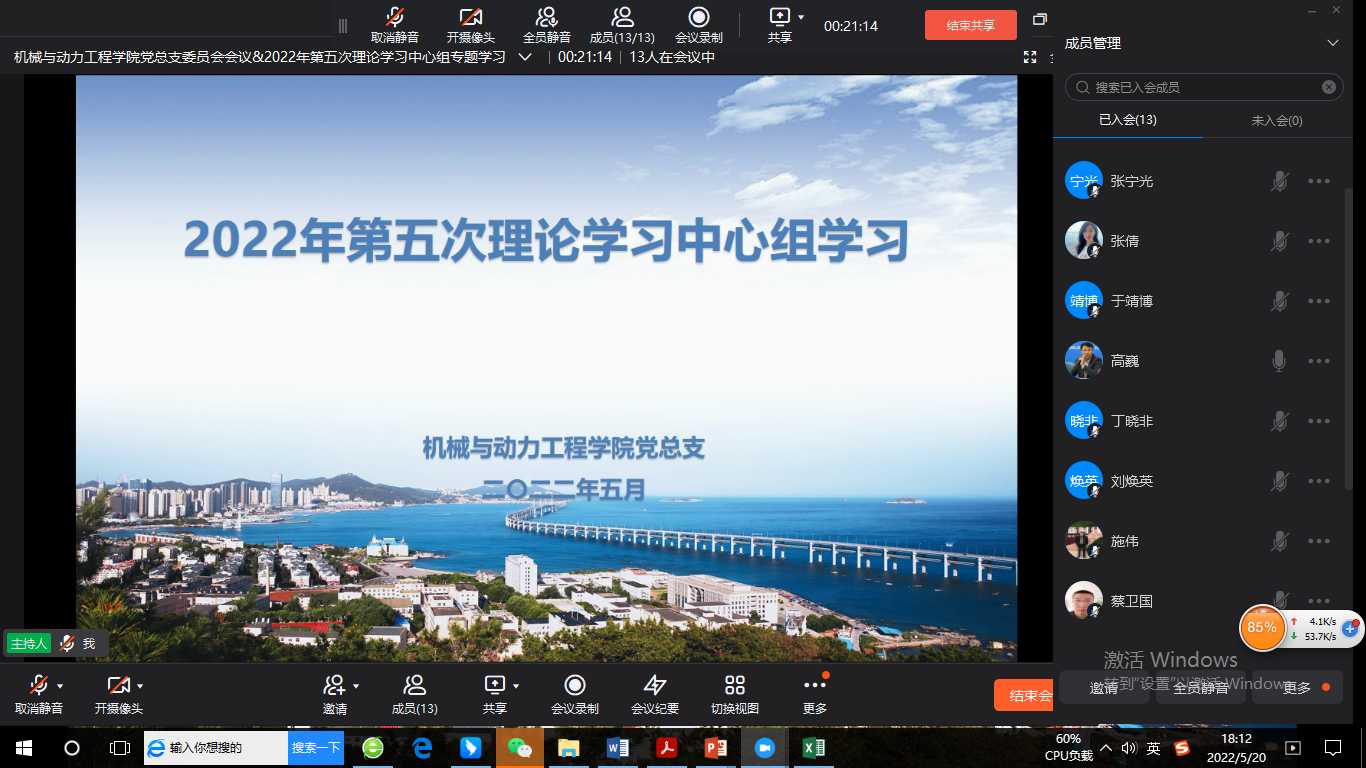Screen dimensions: 1366x768
Task: Click 全员静音 button below member list
Action: pos(1200,688)
